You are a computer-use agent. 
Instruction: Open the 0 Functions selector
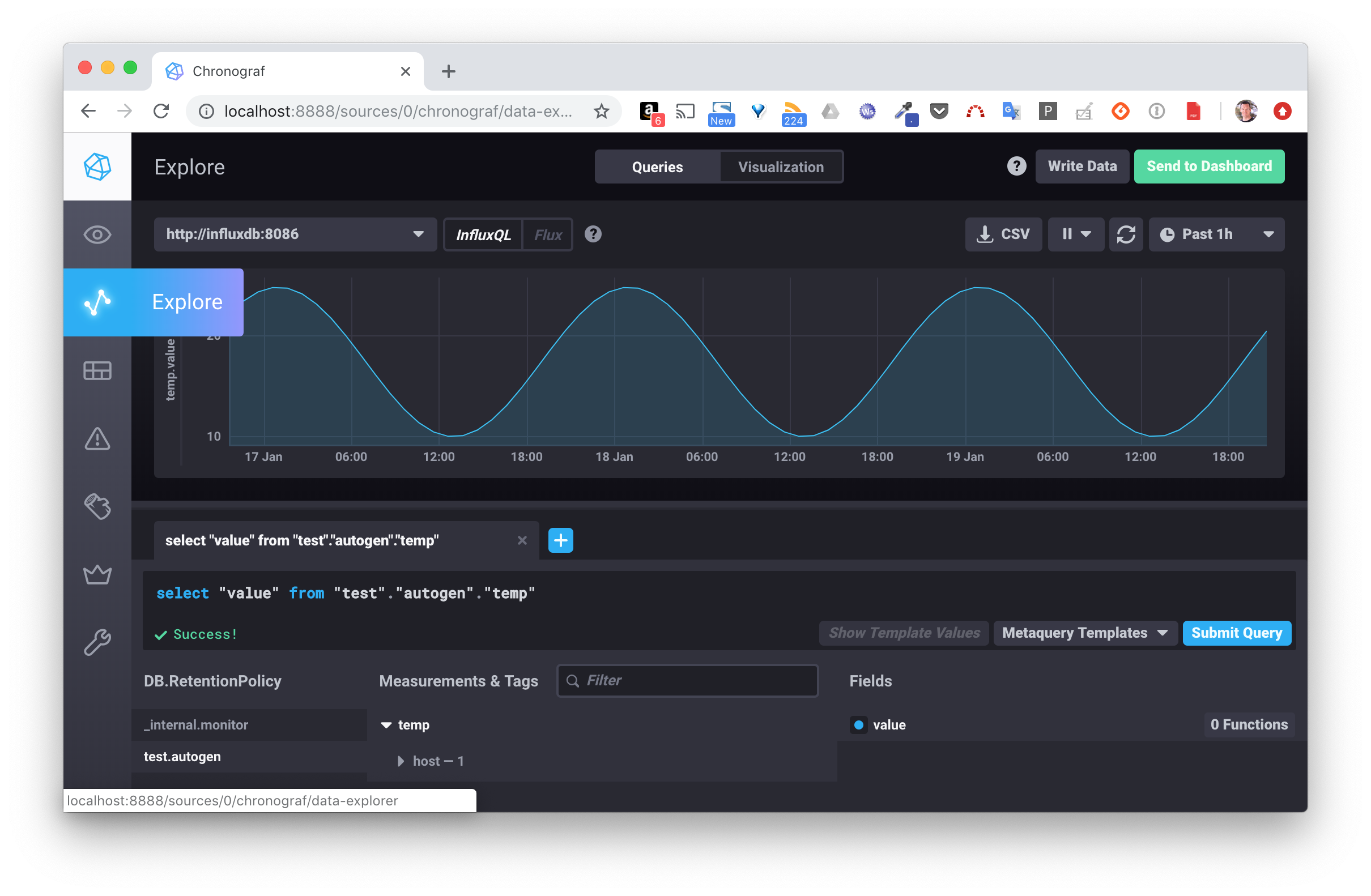point(1249,725)
